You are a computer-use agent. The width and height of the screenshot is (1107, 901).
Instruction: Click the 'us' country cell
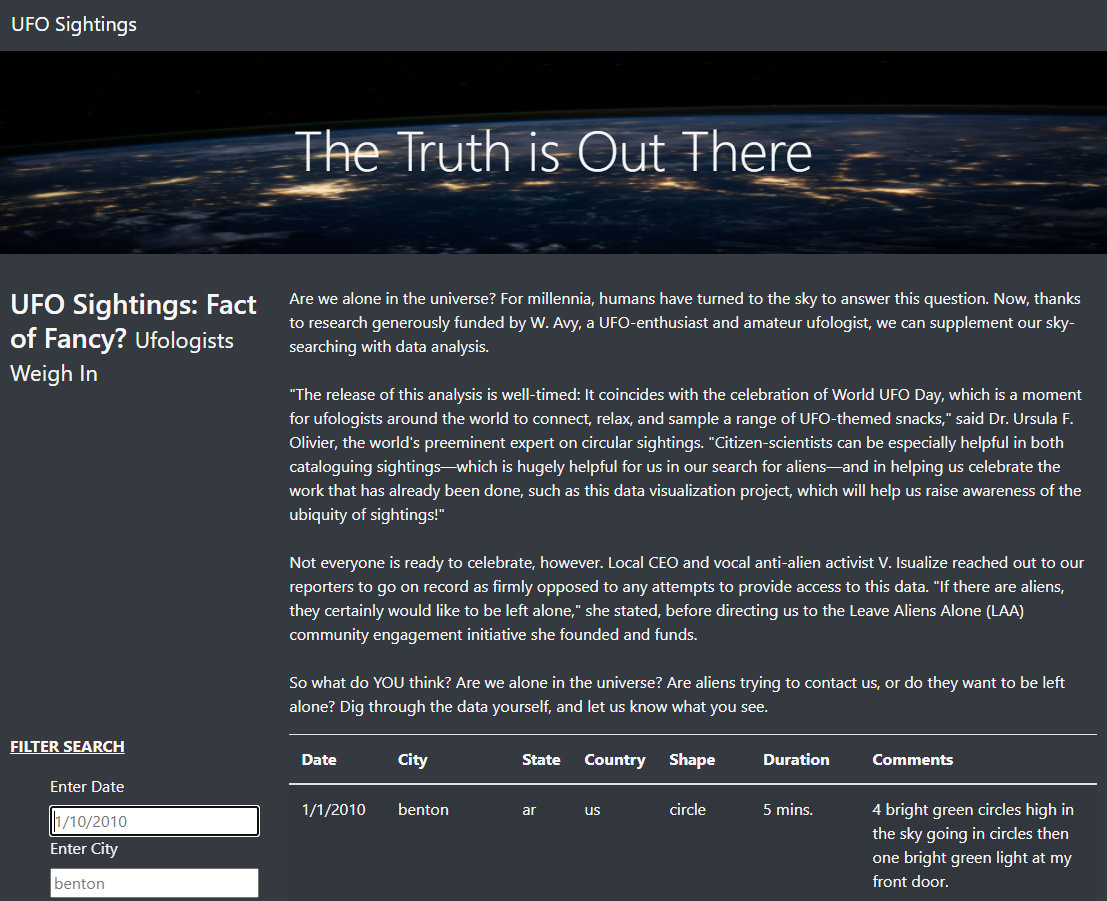(x=592, y=810)
